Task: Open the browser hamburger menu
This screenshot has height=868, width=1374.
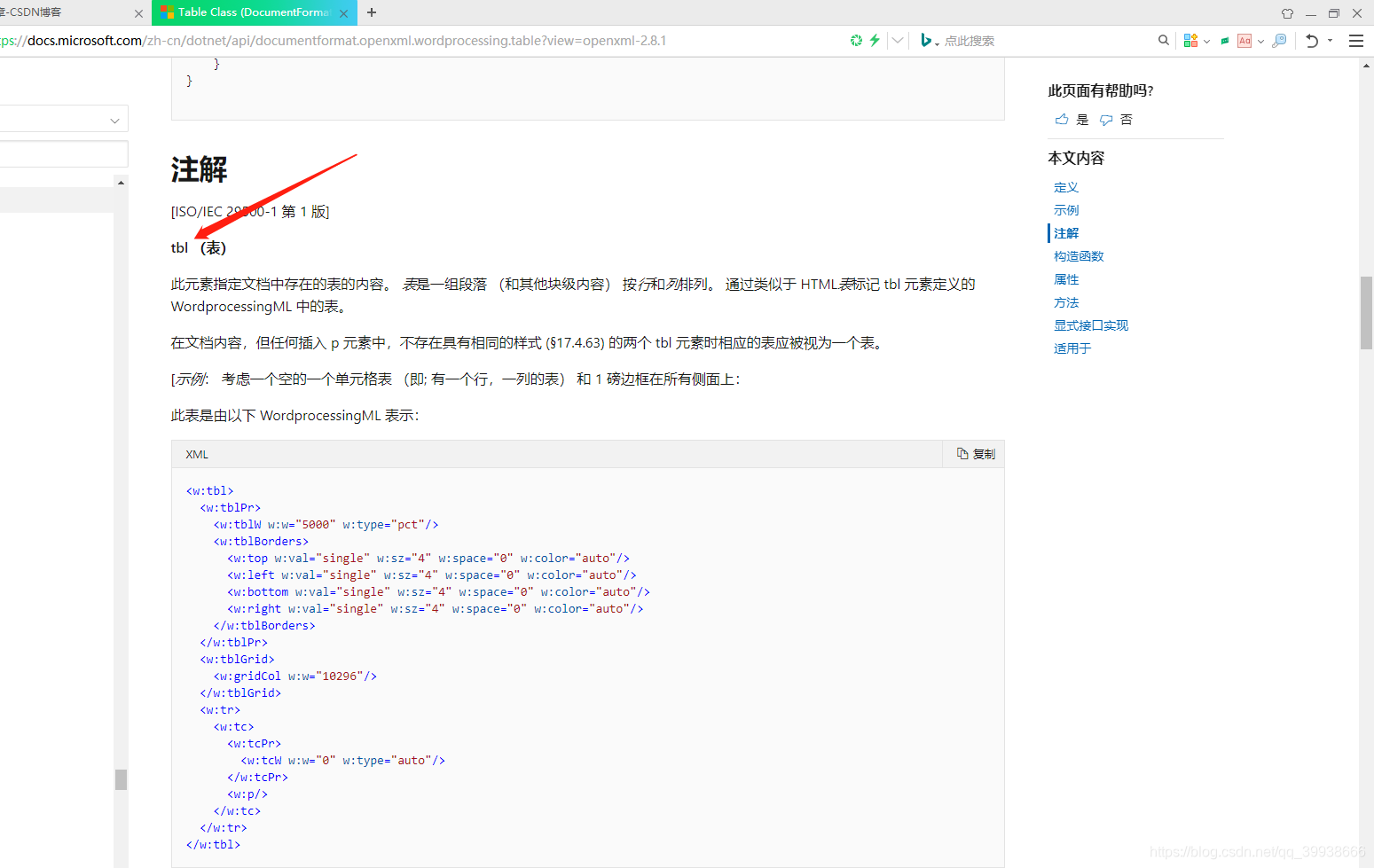Action: point(1356,40)
